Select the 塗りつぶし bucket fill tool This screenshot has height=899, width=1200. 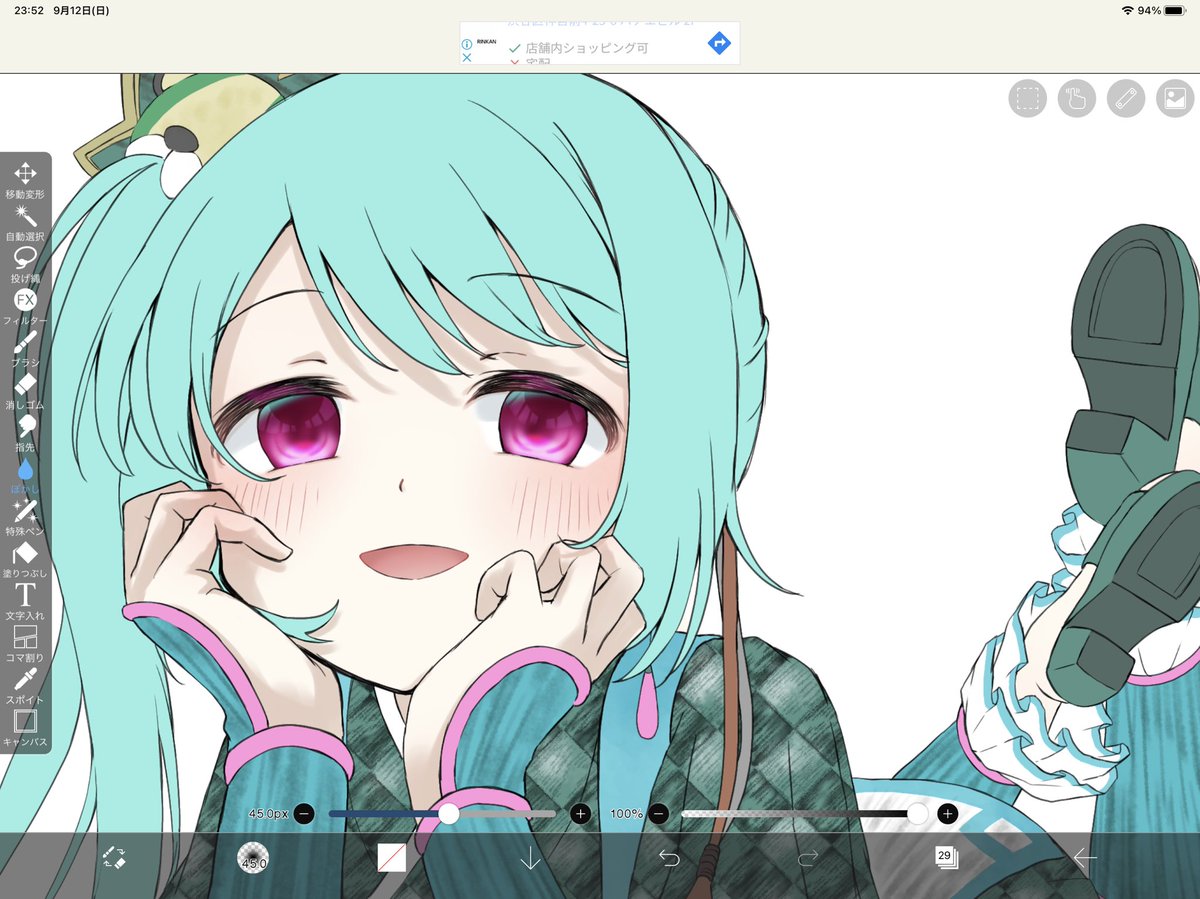(x=25, y=560)
